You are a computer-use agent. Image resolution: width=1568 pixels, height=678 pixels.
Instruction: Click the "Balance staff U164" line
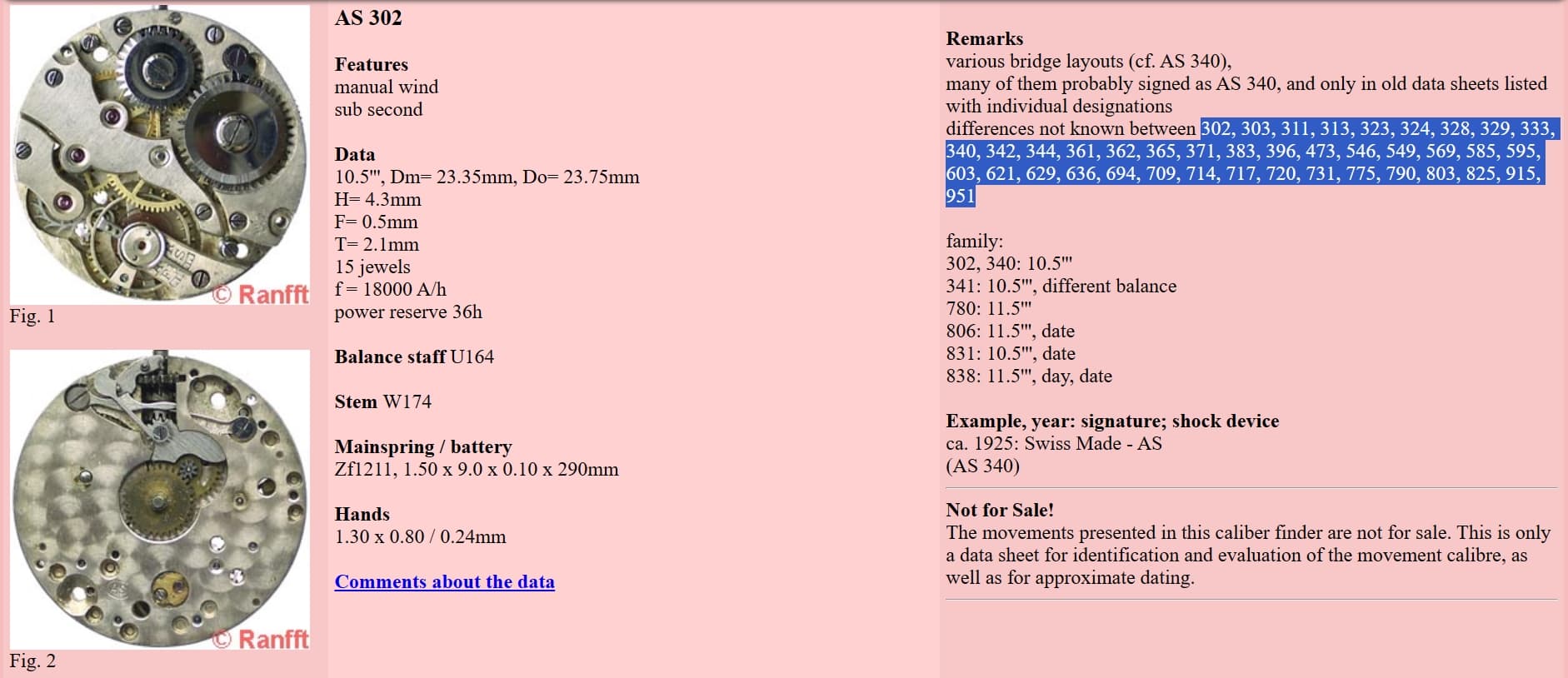tap(414, 356)
